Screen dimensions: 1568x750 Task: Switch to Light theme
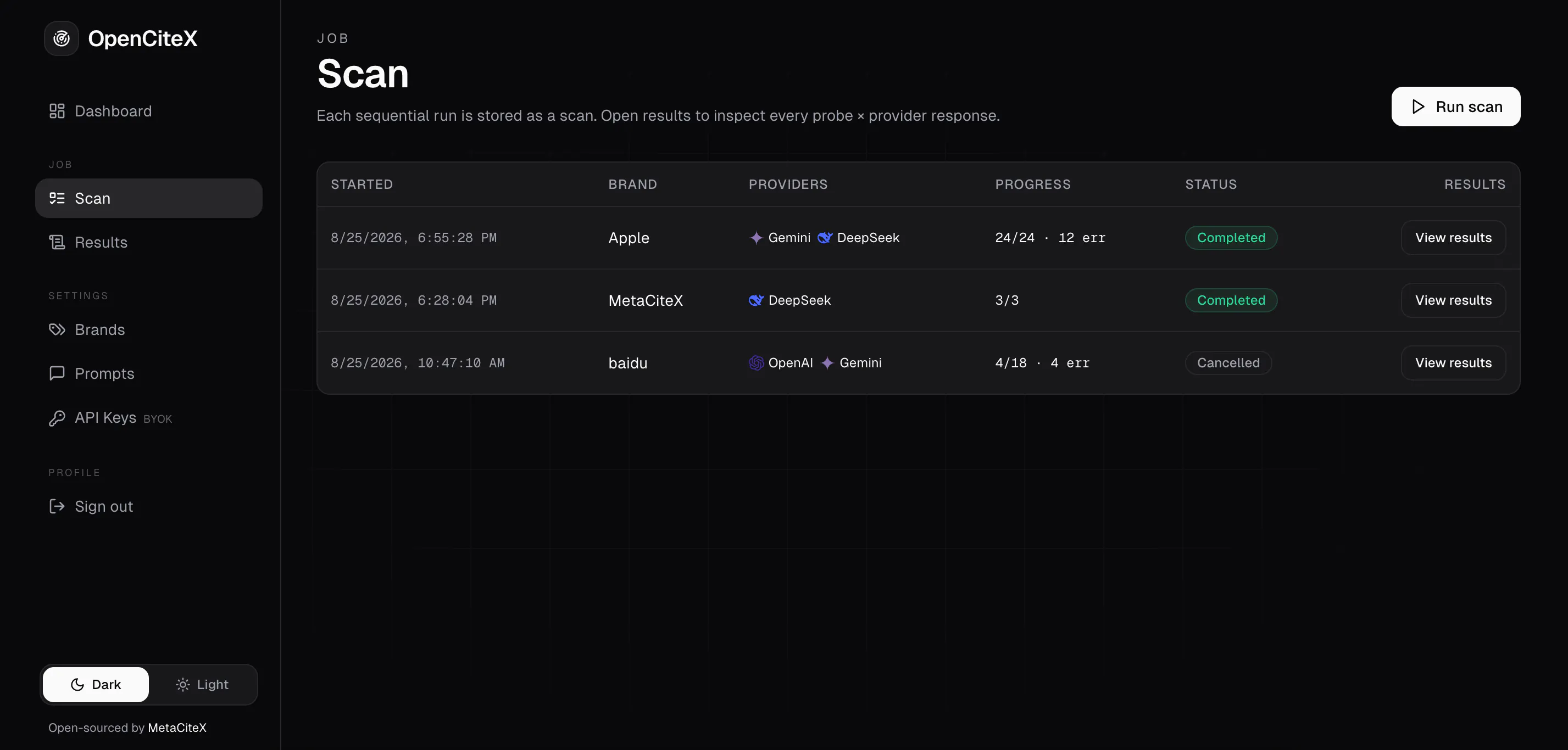pyautogui.click(x=202, y=684)
